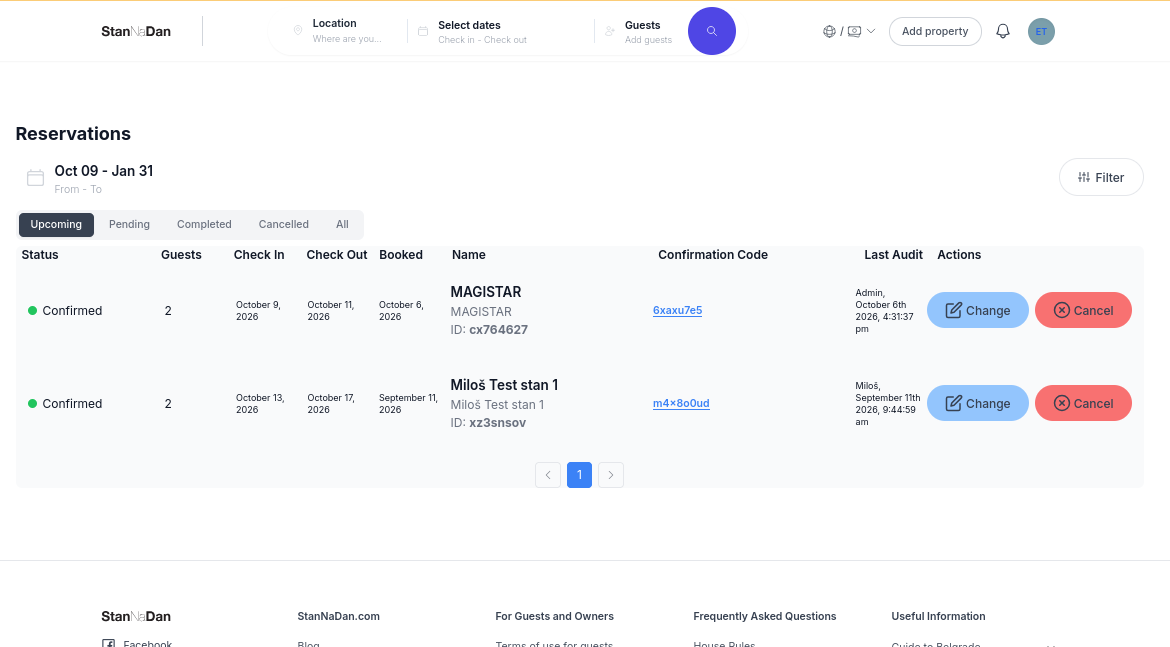This screenshot has width=1170, height=647.
Task: Click the purple search button
Action: tap(711, 31)
